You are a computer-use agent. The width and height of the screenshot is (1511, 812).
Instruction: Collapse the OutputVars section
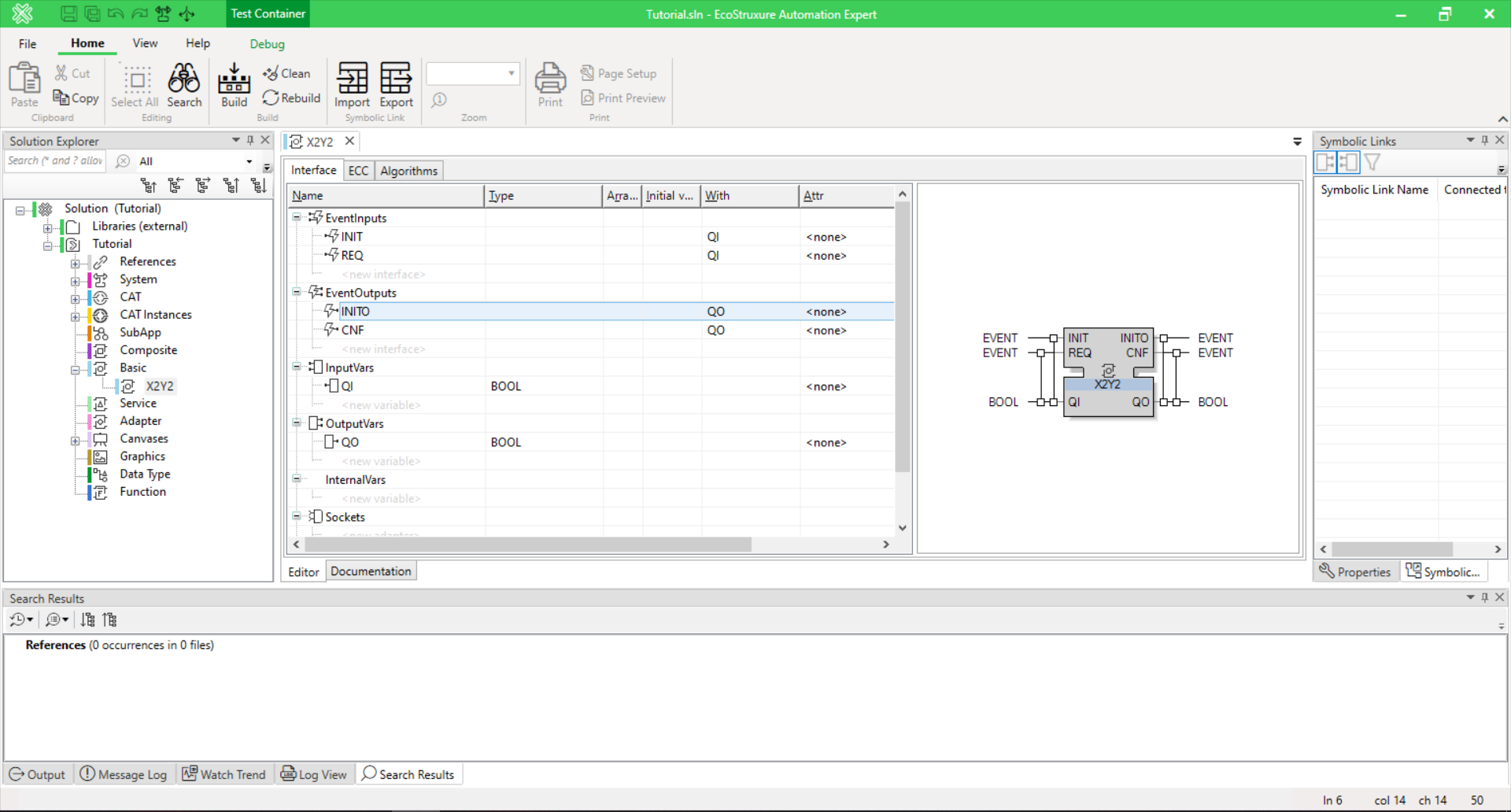[x=297, y=423]
